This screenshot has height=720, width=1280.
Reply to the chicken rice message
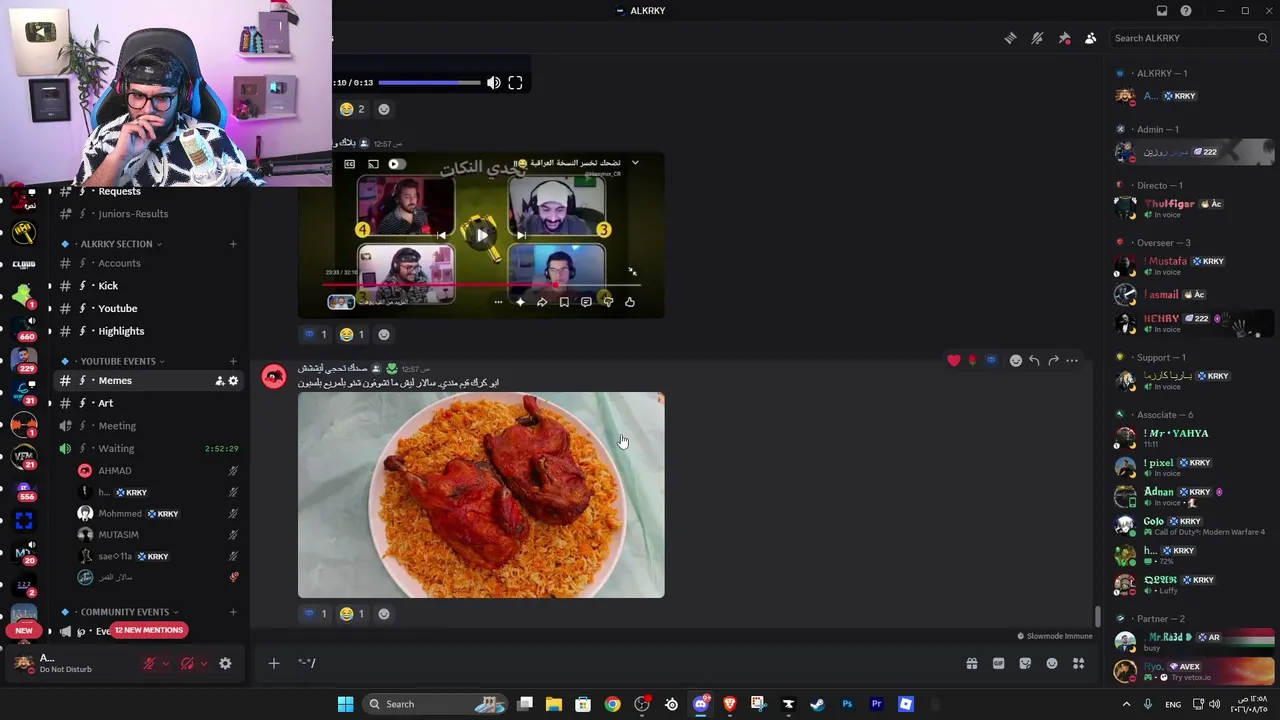pyautogui.click(x=1034, y=360)
